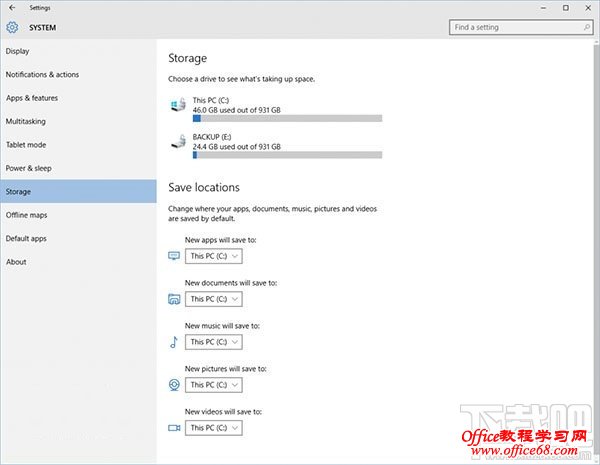Click 'New apps will save to:' label

click(x=220, y=240)
